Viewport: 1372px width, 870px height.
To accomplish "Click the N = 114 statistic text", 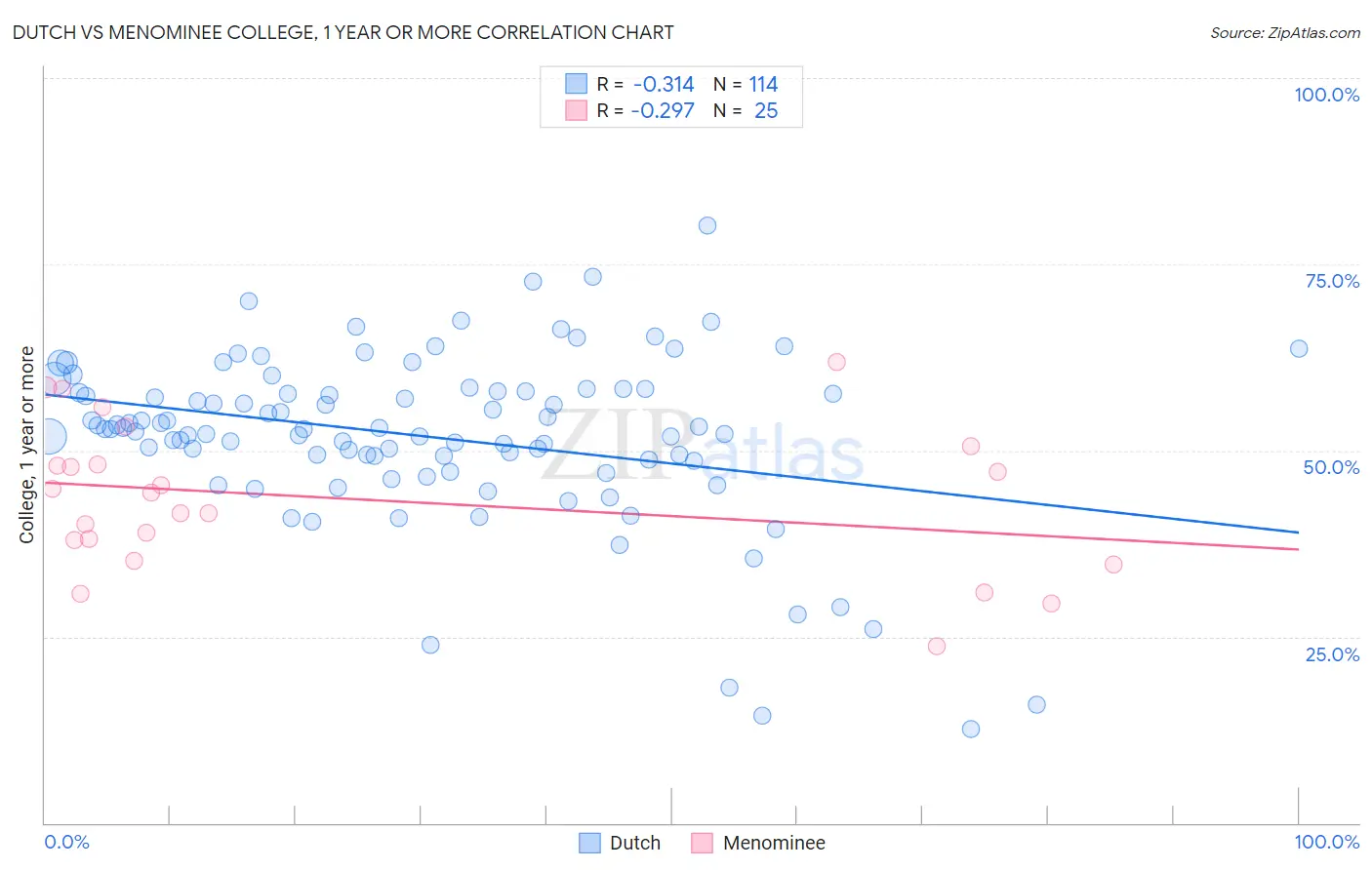I will (x=746, y=84).
